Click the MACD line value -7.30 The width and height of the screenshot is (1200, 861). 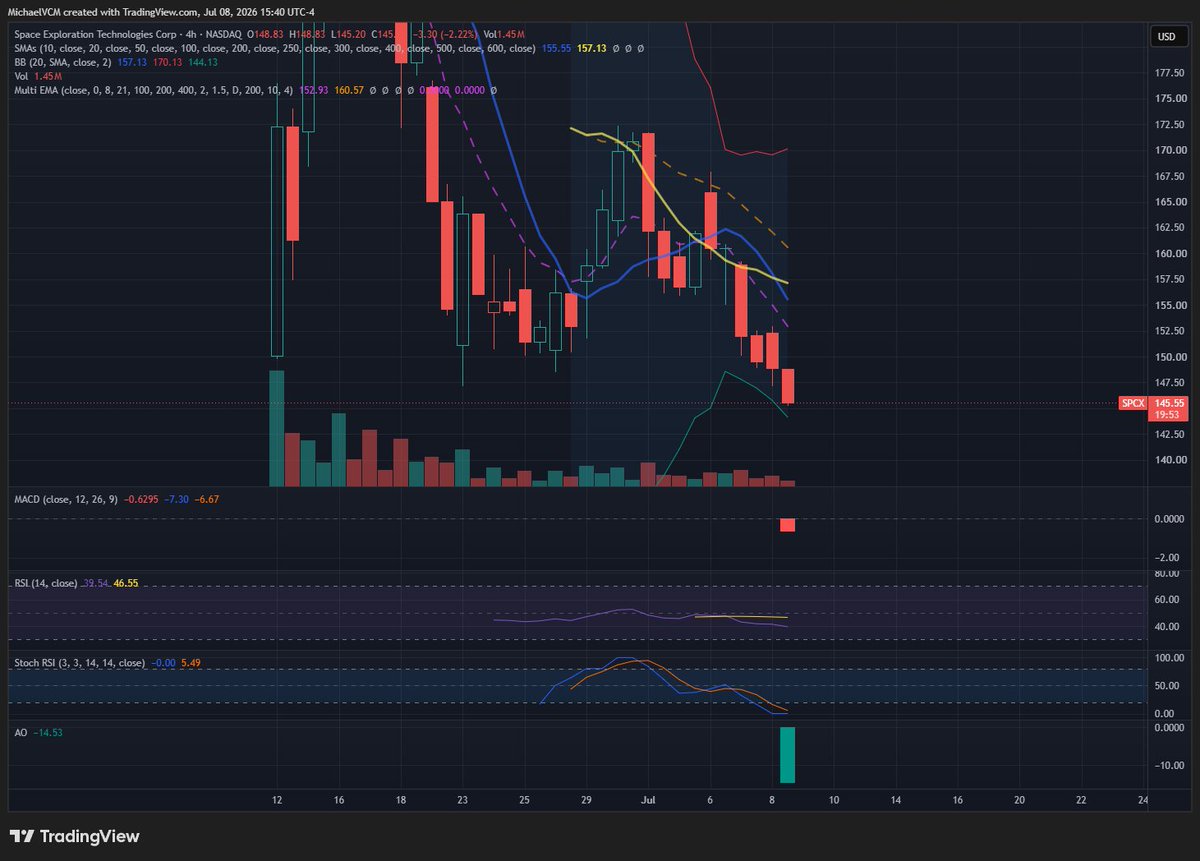[179, 498]
